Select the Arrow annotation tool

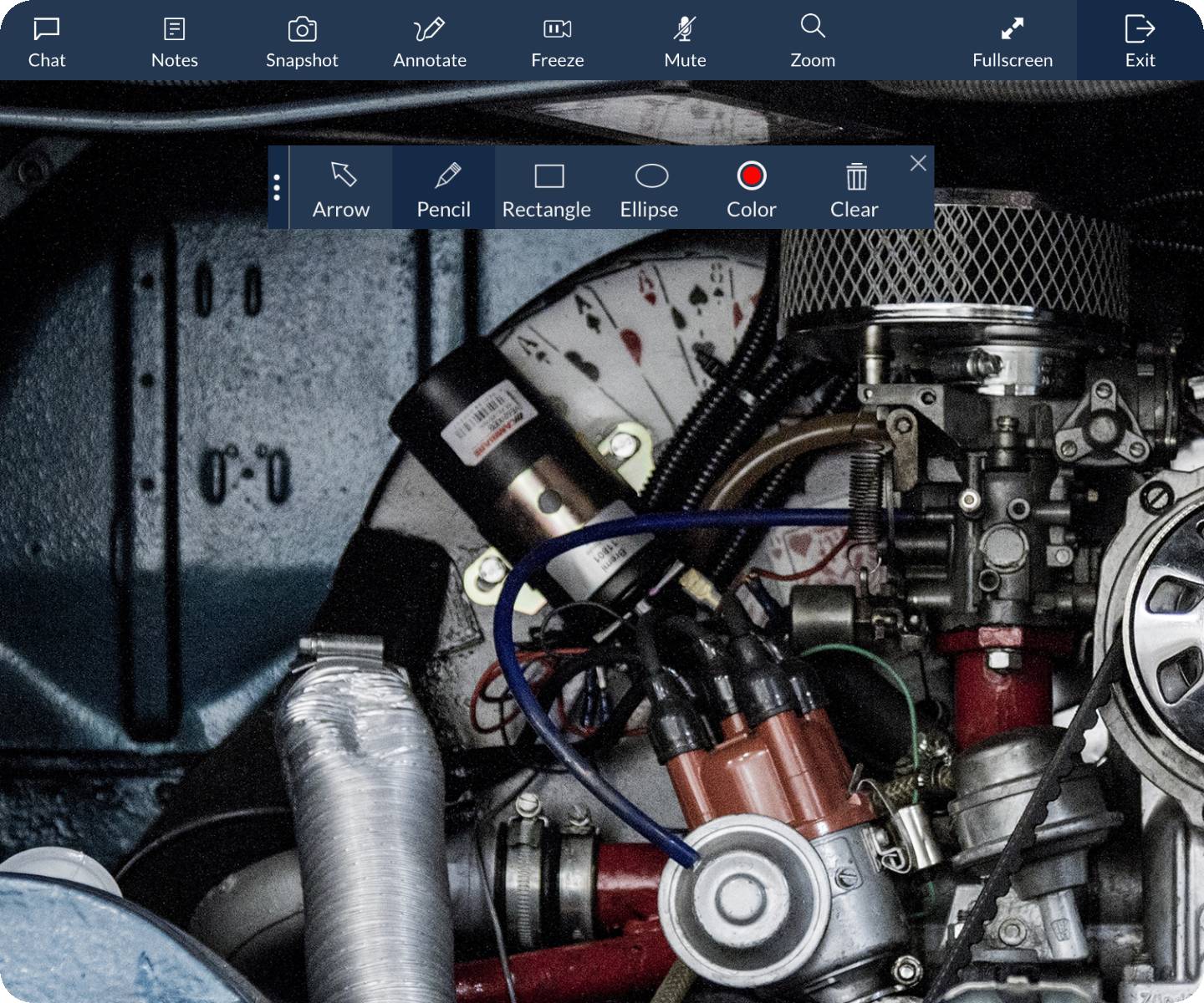[341, 189]
